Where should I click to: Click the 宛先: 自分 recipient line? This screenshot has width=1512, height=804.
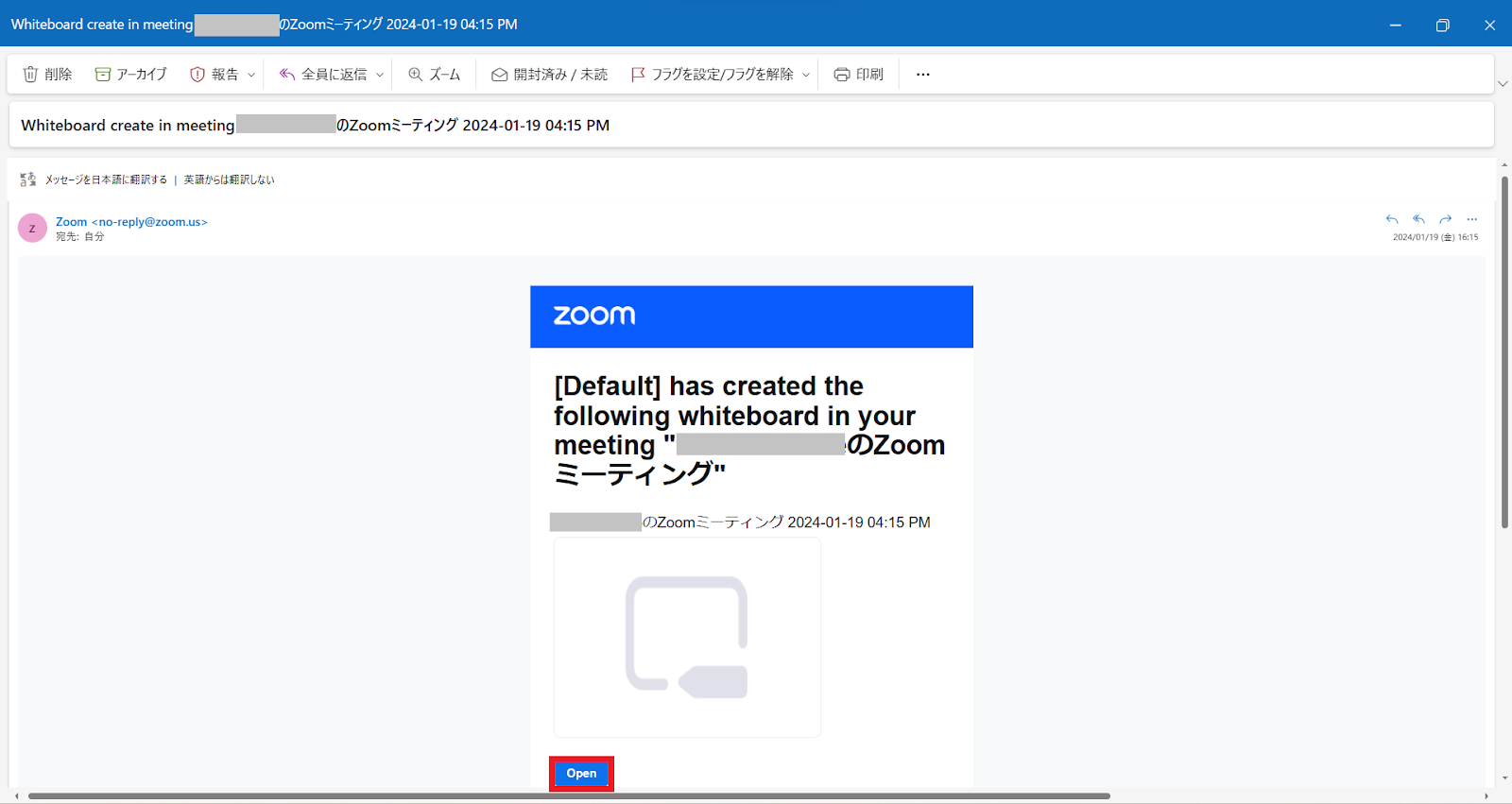pyautogui.click(x=80, y=237)
